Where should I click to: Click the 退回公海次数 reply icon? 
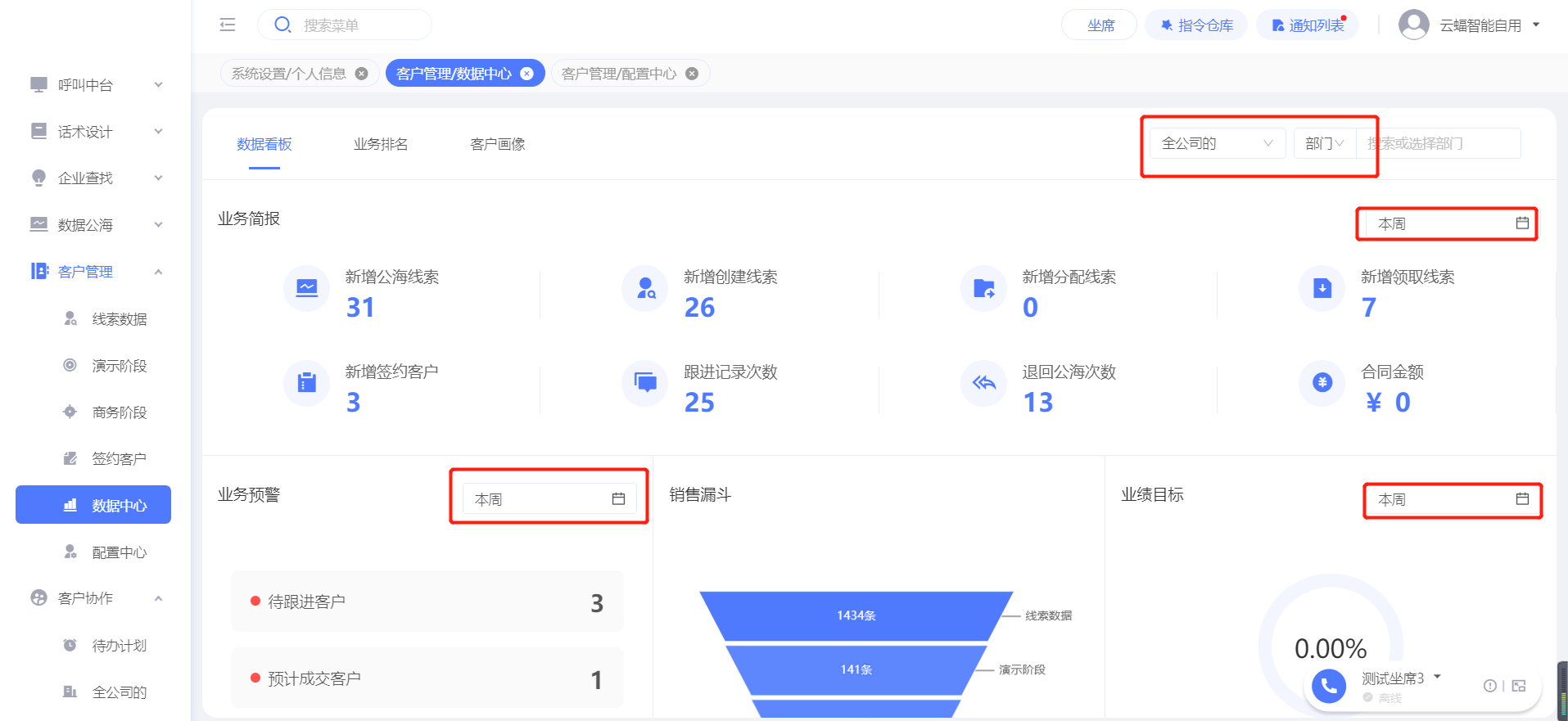[x=983, y=383]
